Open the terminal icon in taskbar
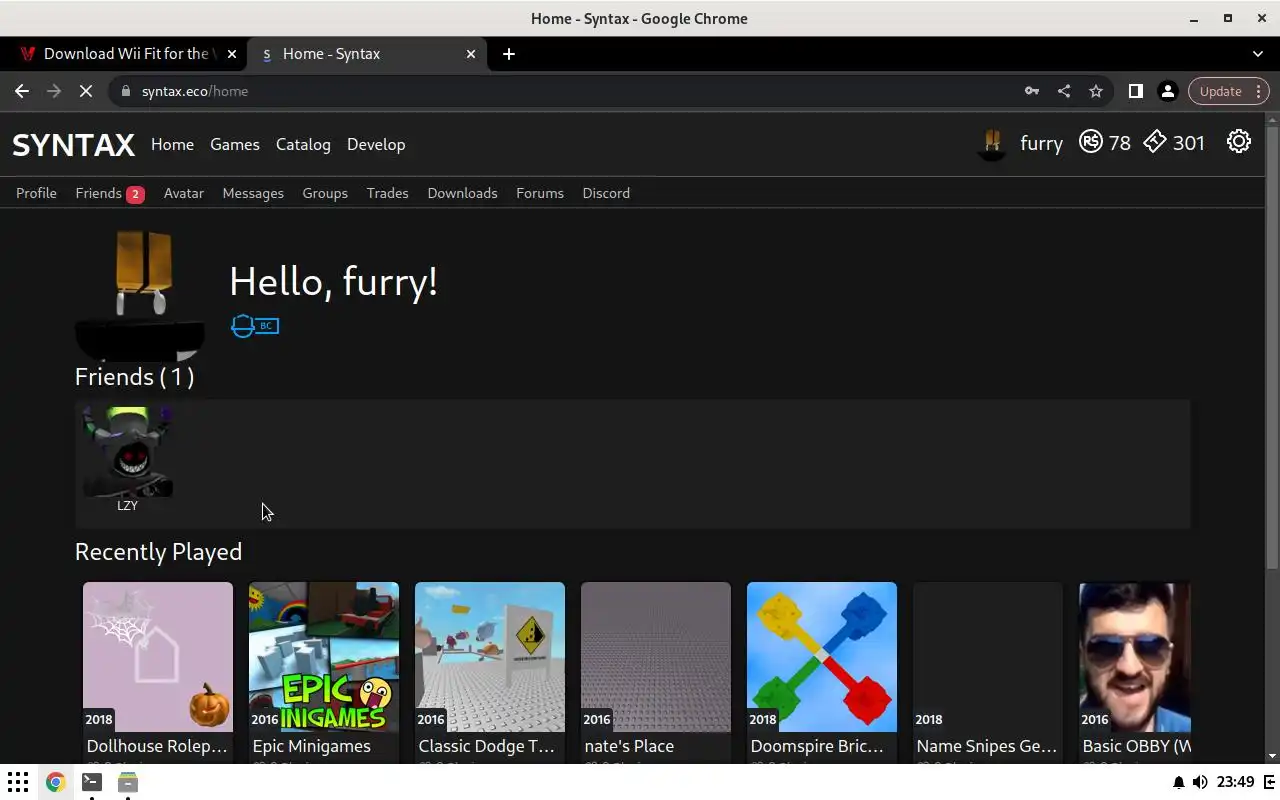Screen dimensions: 1280x800 click(91, 782)
